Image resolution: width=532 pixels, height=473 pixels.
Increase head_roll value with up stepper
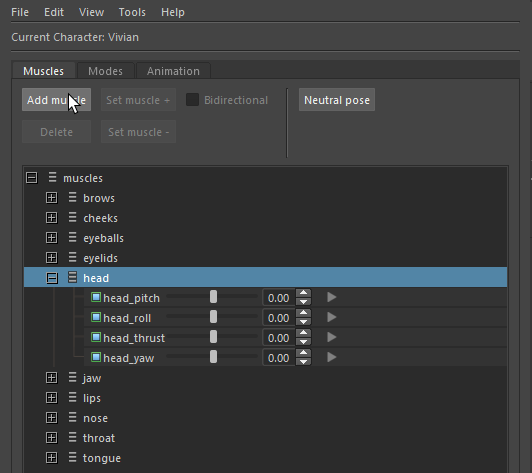[x=303, y=313]
